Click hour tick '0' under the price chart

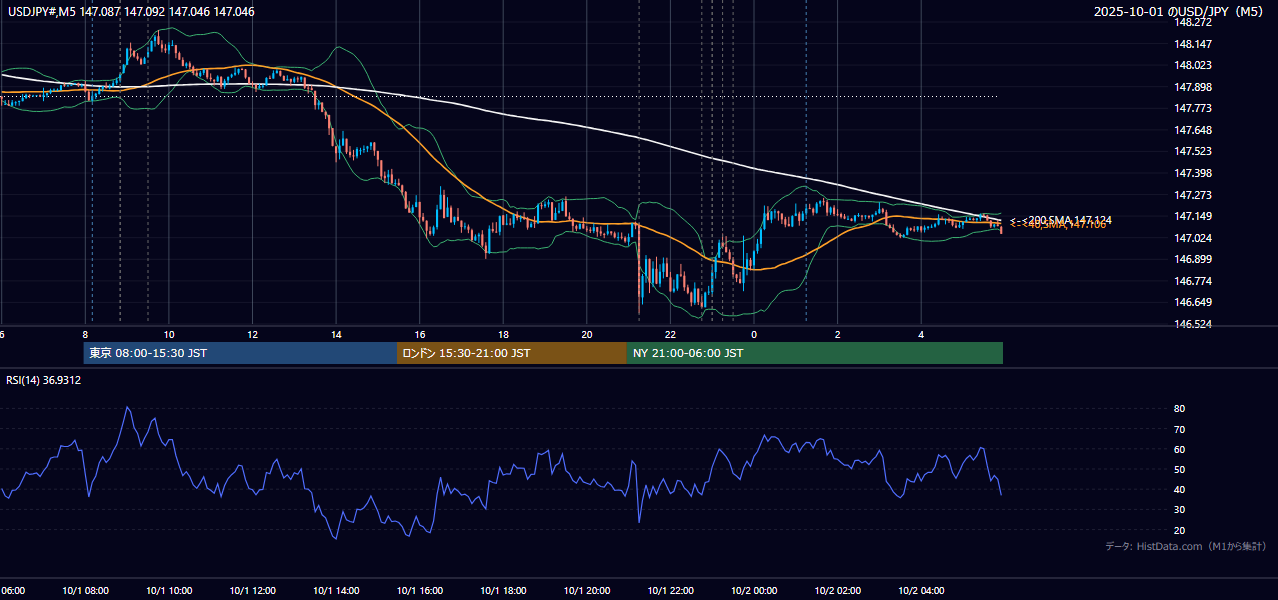click(754, 334)
